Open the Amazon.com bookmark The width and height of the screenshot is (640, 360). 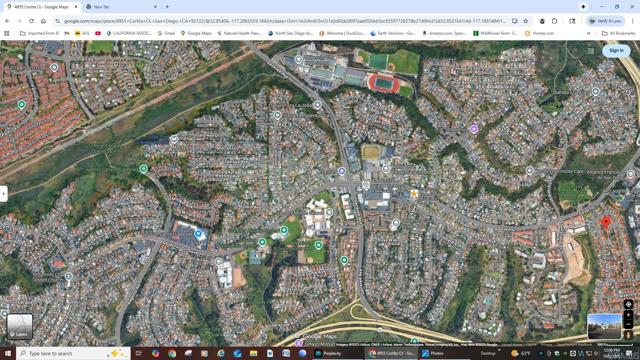(444, 33)
